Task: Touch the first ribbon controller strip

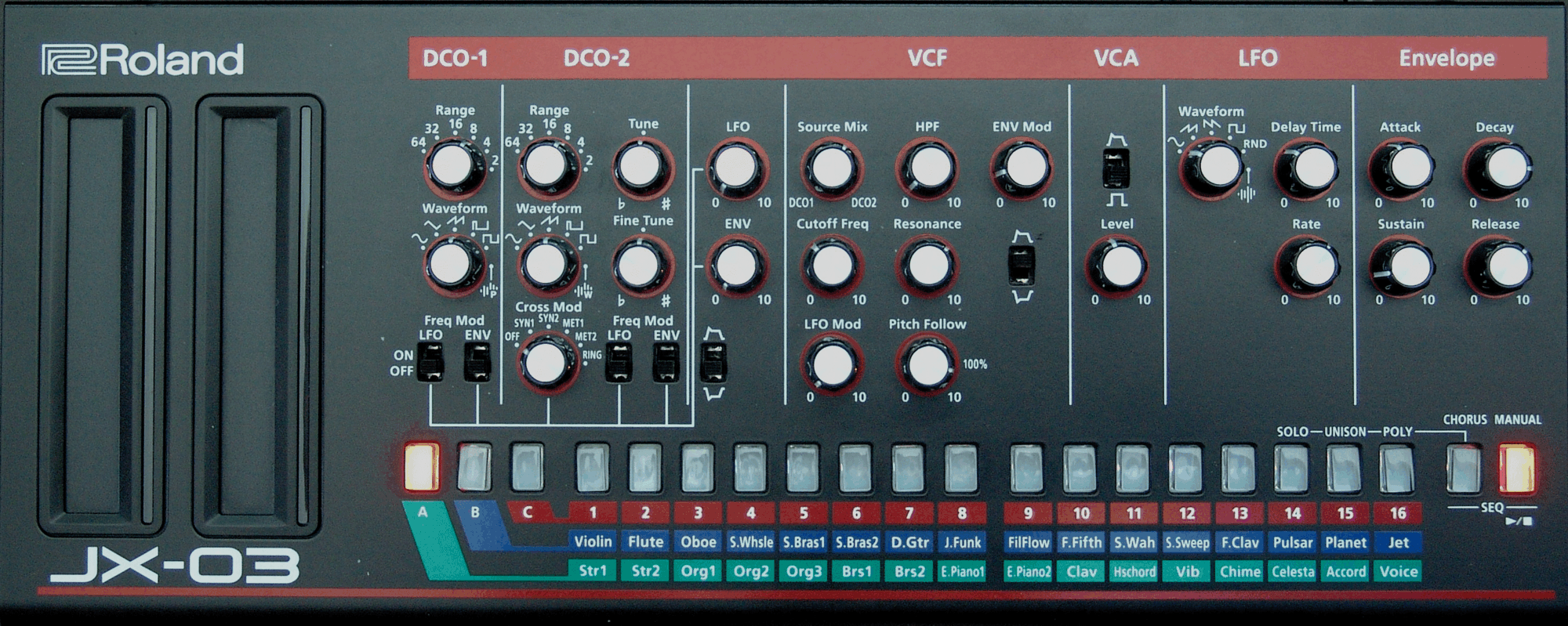Action: [103, 315]
